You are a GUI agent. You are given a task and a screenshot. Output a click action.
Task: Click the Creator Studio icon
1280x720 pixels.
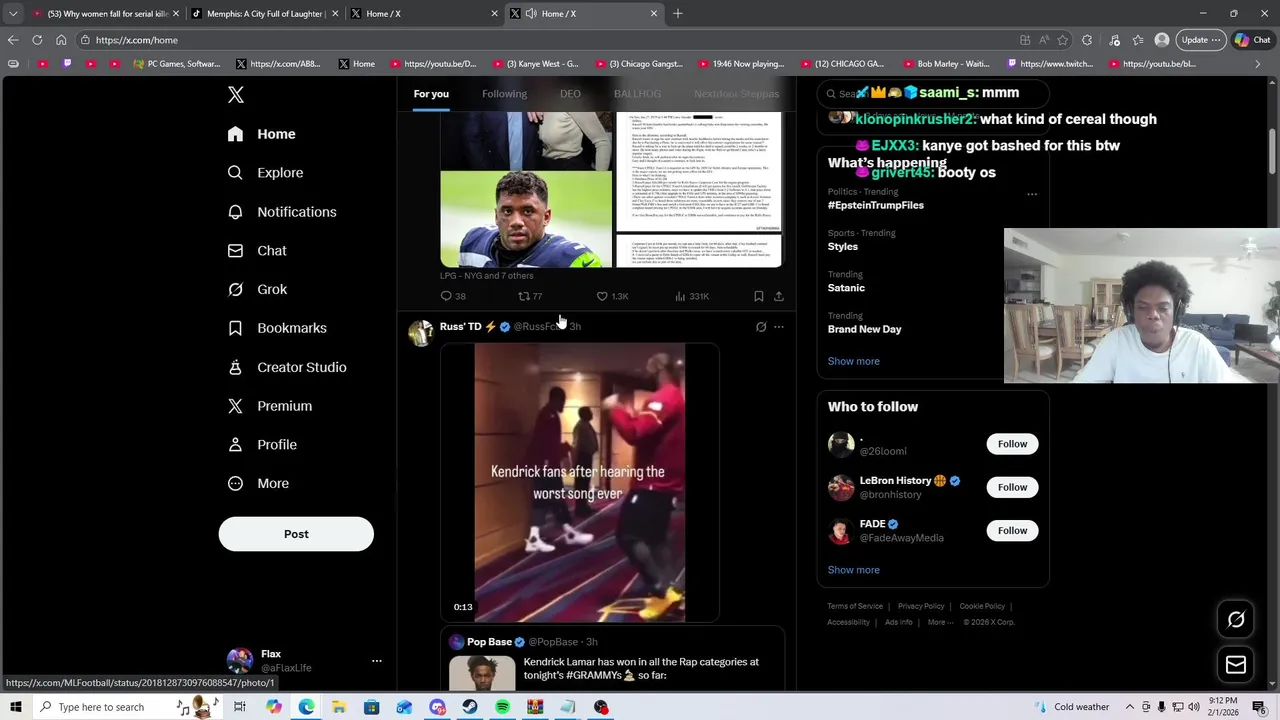point(235,367)
